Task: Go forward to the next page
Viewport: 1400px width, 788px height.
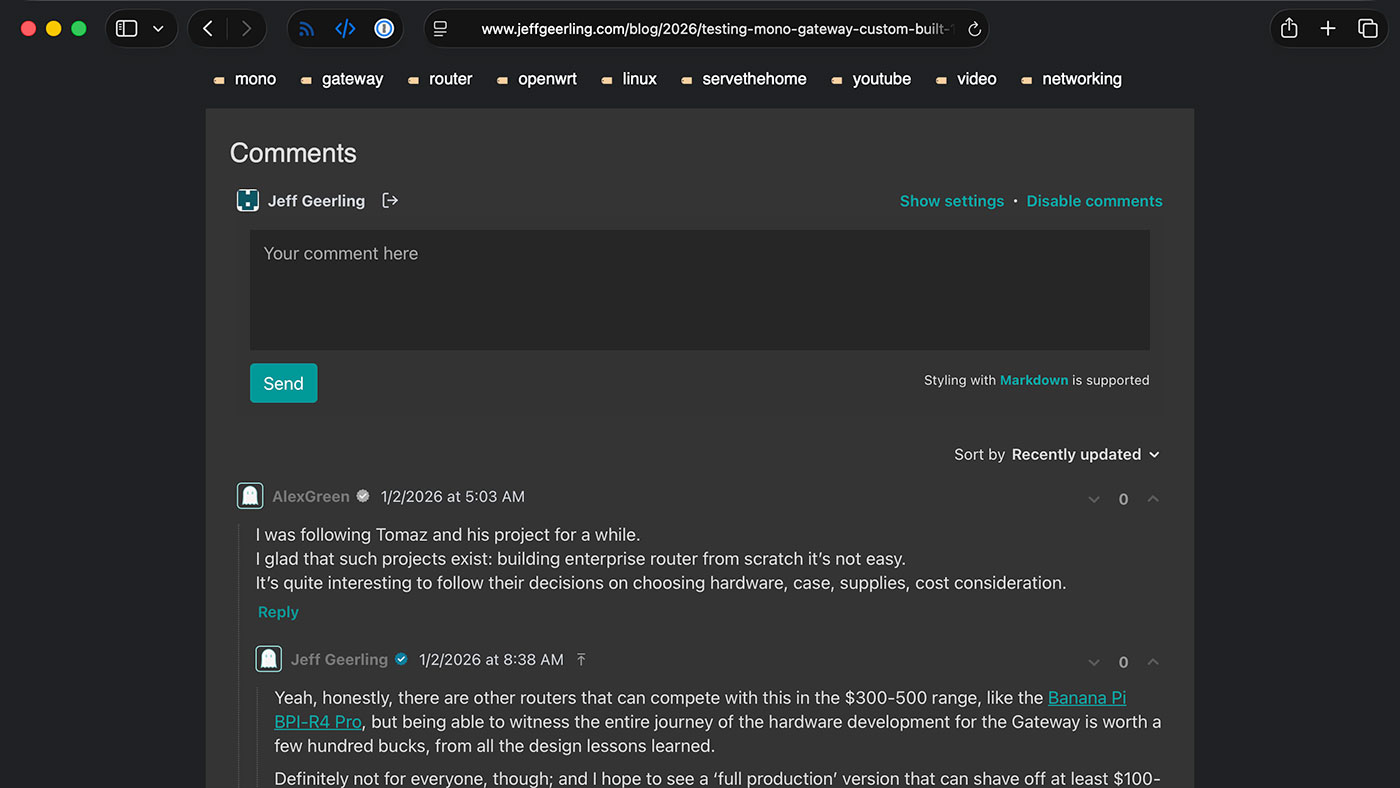Action: click(246, 29)
